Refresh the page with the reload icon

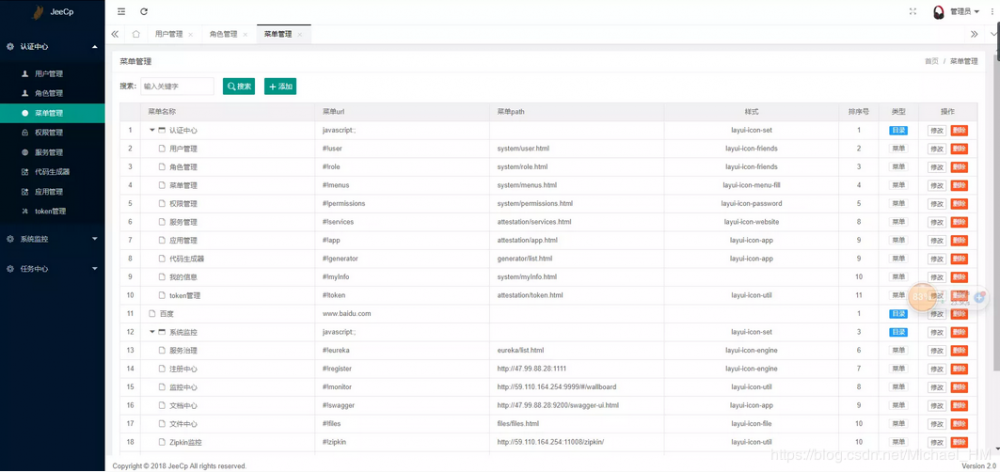click(x=144, y=11)
